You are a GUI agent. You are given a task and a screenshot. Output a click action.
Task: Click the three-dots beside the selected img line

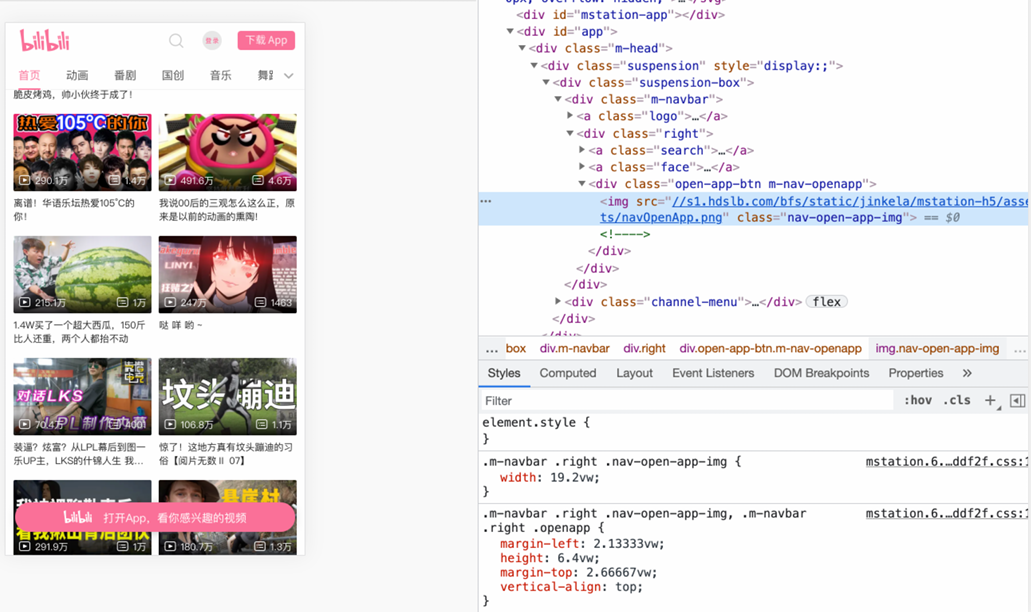486,200
